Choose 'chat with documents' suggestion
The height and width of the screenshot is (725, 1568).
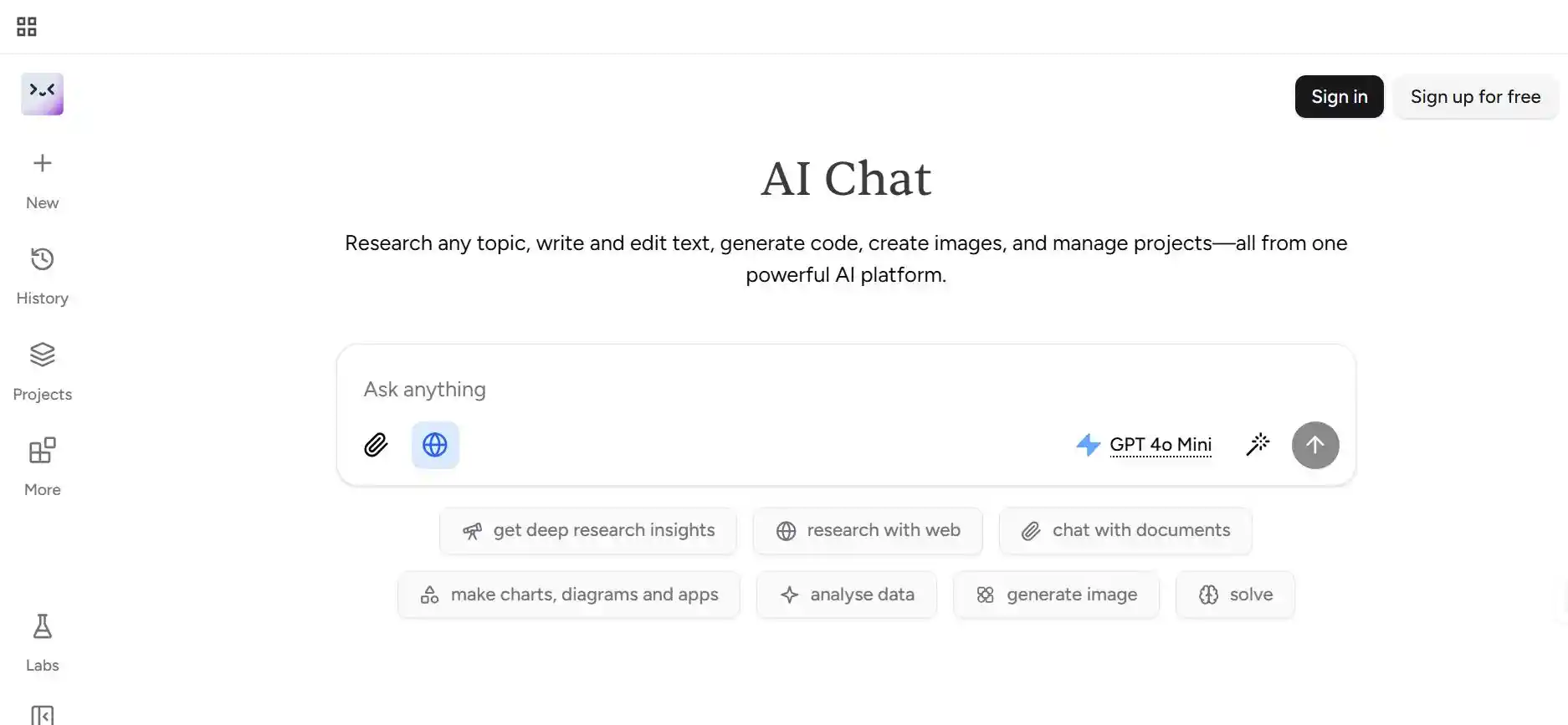pyautogui.click(x=1125, y=531)
